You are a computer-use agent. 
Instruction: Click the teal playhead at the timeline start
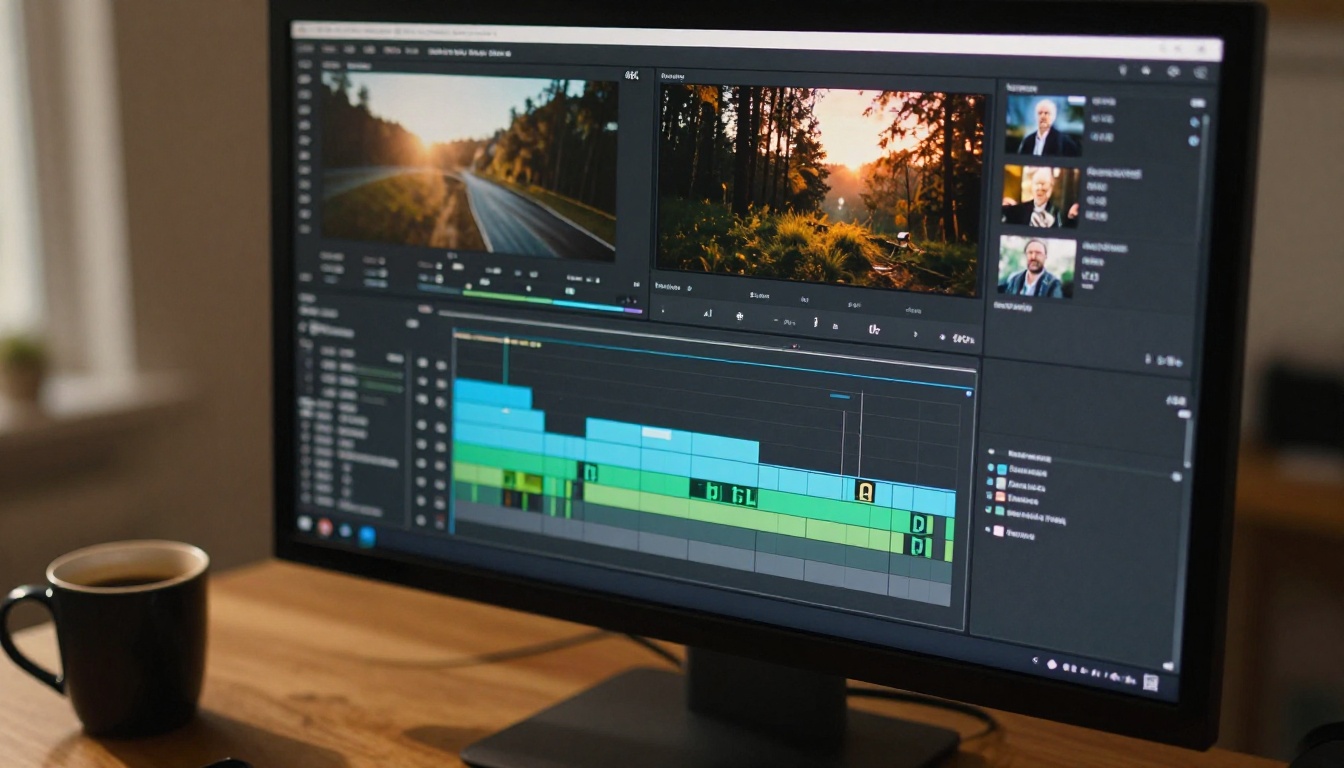point(506,360)
